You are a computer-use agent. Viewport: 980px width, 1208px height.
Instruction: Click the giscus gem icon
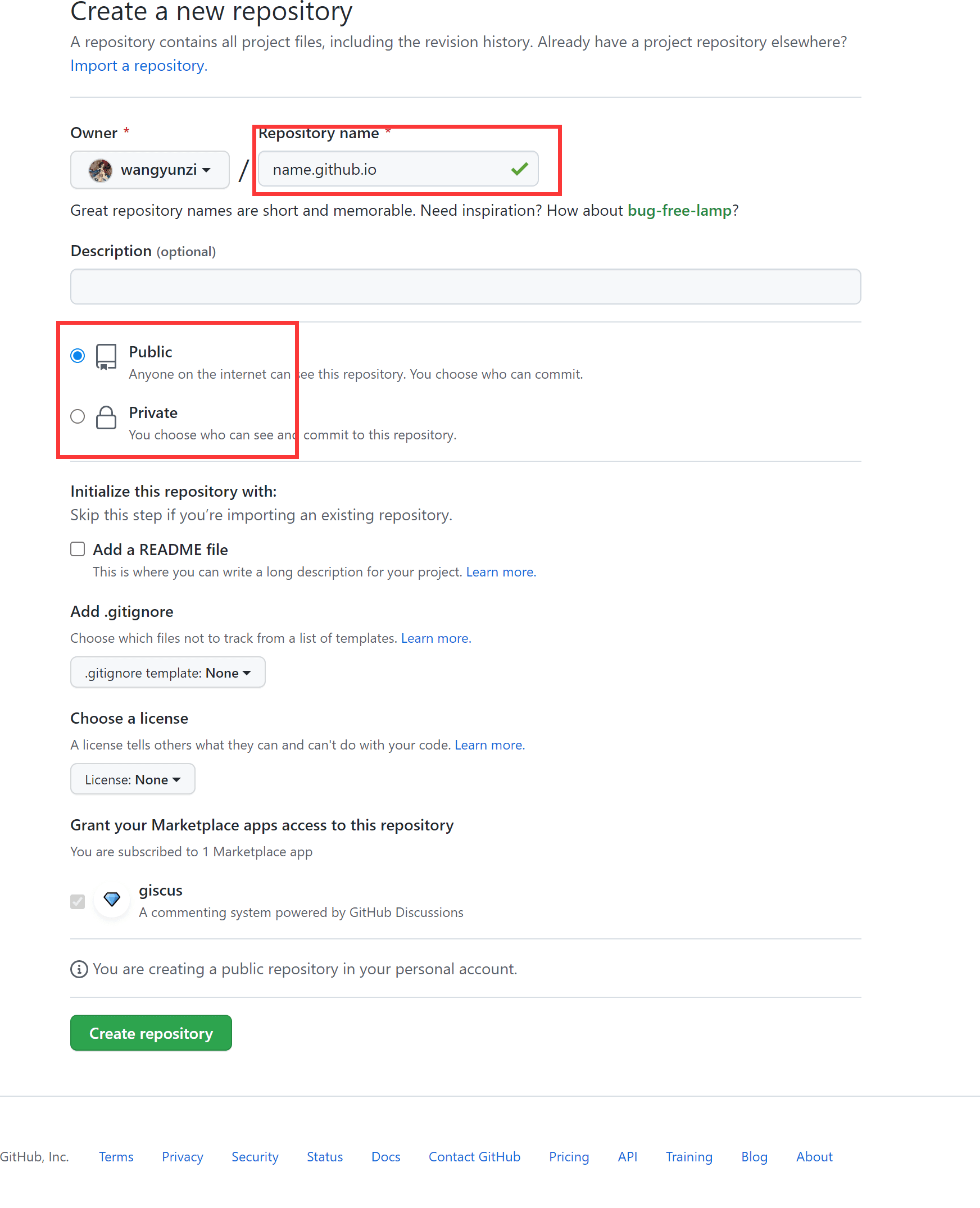(x=112, y=900)
